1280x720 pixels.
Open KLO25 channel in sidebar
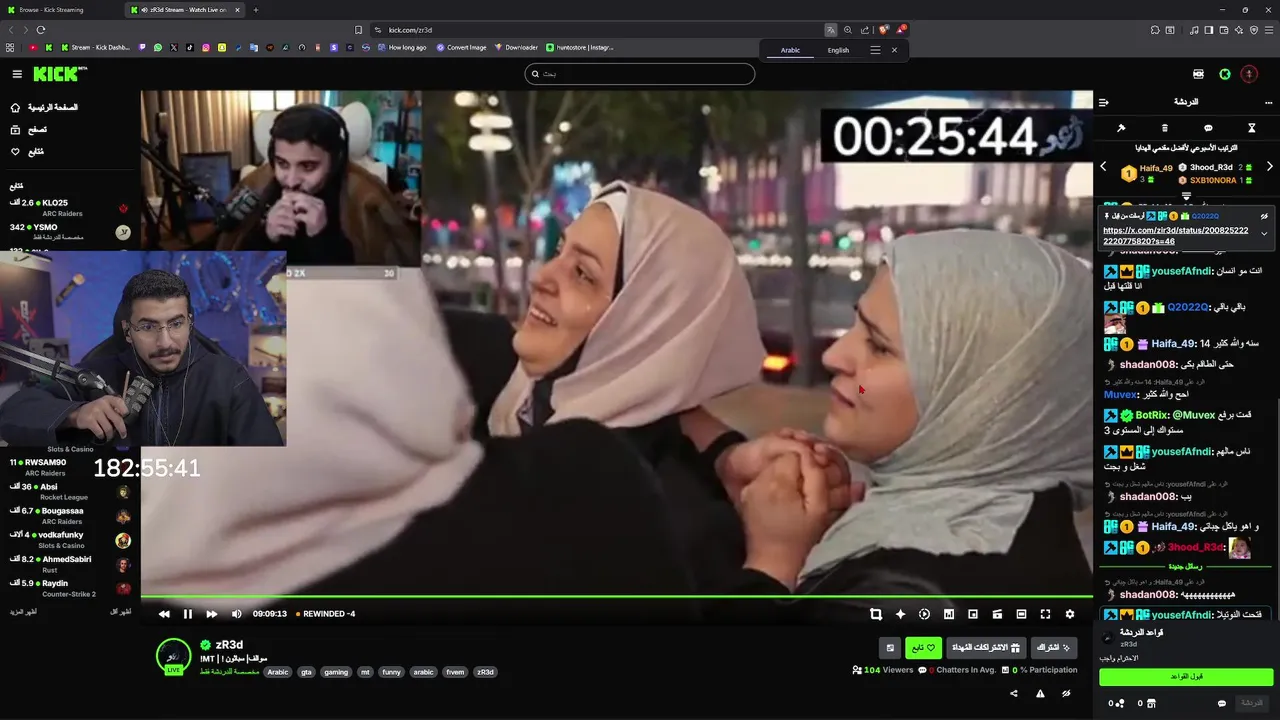pos(68,207)
